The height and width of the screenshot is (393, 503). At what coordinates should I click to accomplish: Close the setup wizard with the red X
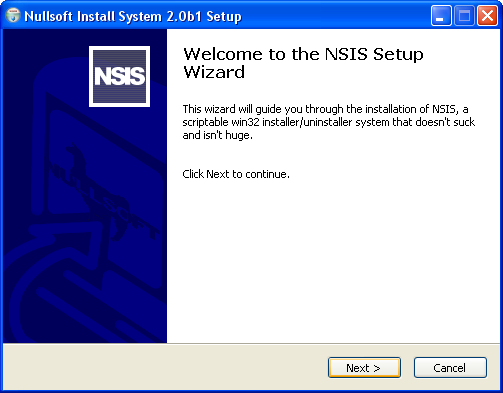coord(487,16)
